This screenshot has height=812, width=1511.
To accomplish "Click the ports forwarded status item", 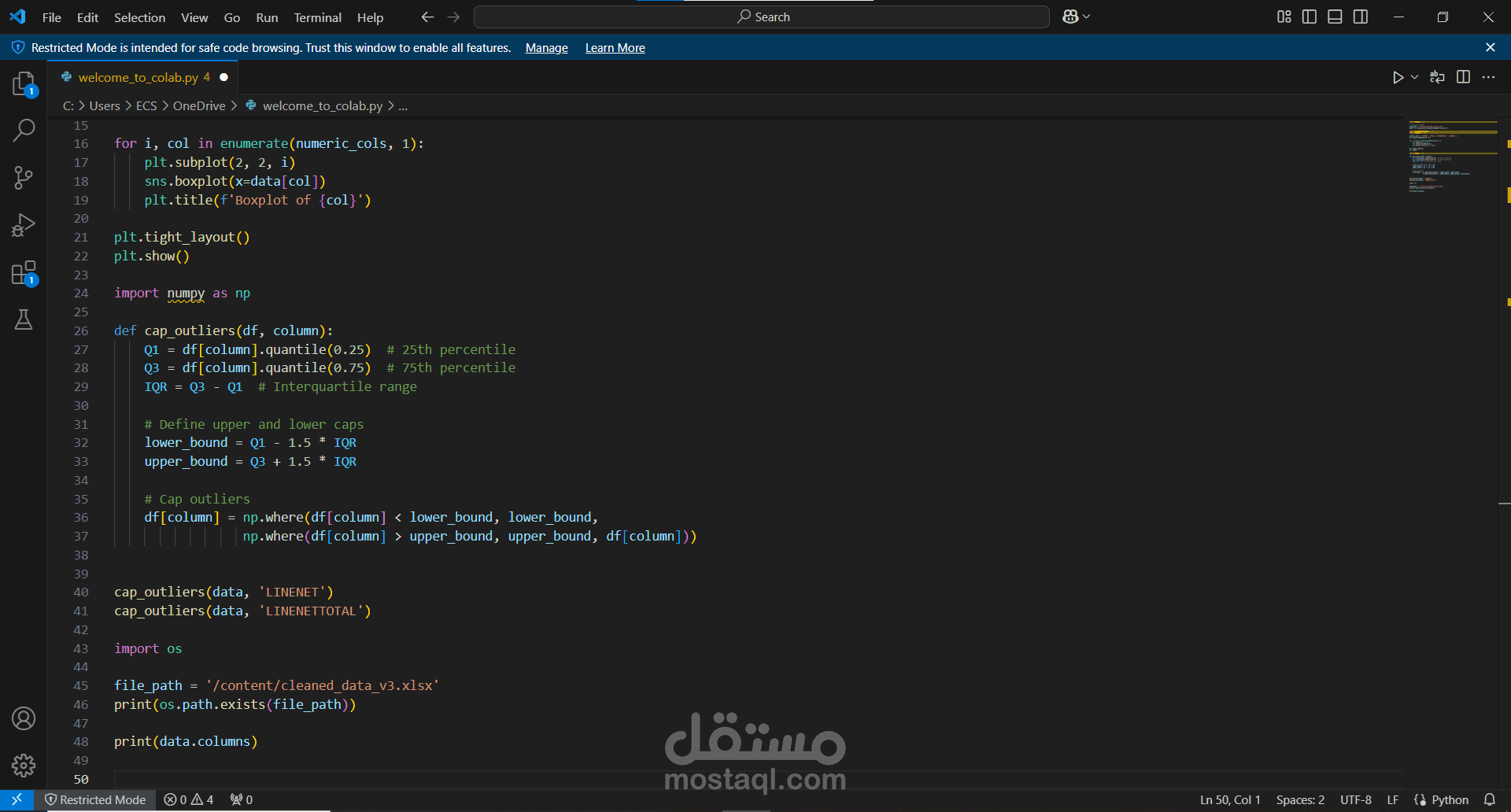I will (x=242, y=800).
